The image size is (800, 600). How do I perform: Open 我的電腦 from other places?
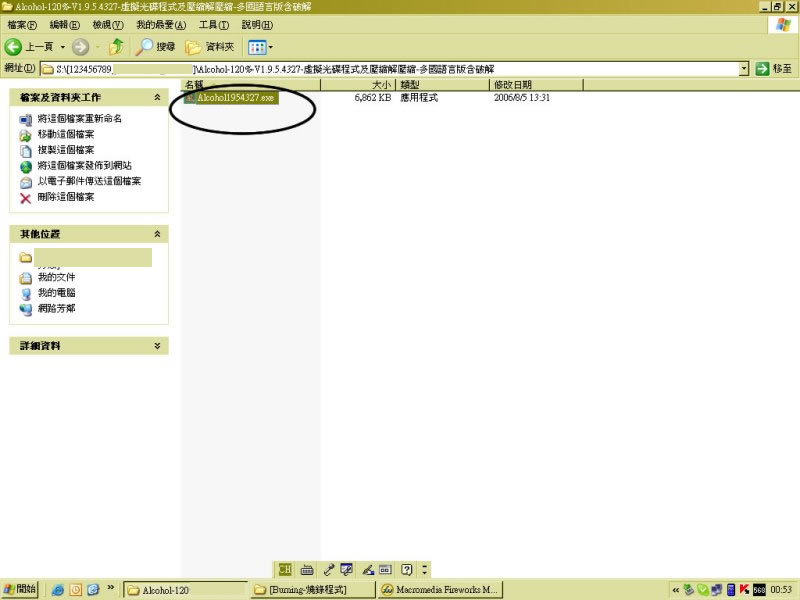[56, 293]
